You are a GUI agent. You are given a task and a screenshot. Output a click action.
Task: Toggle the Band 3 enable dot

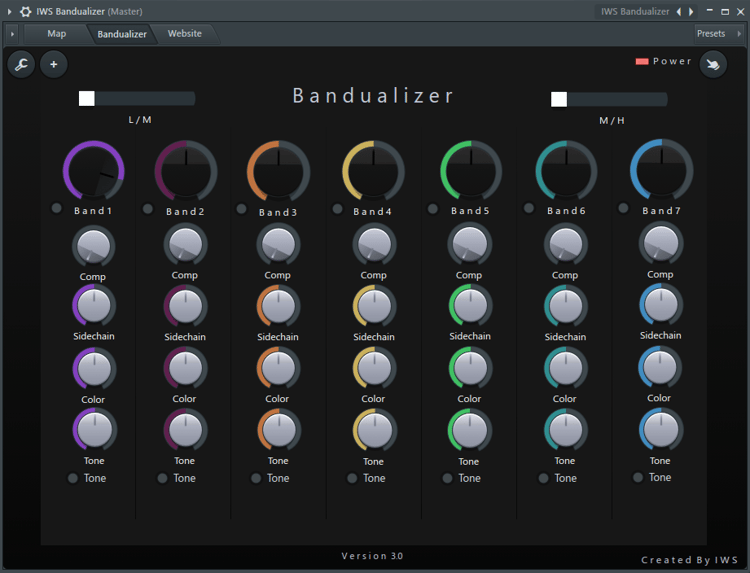(x=242, y=209)
